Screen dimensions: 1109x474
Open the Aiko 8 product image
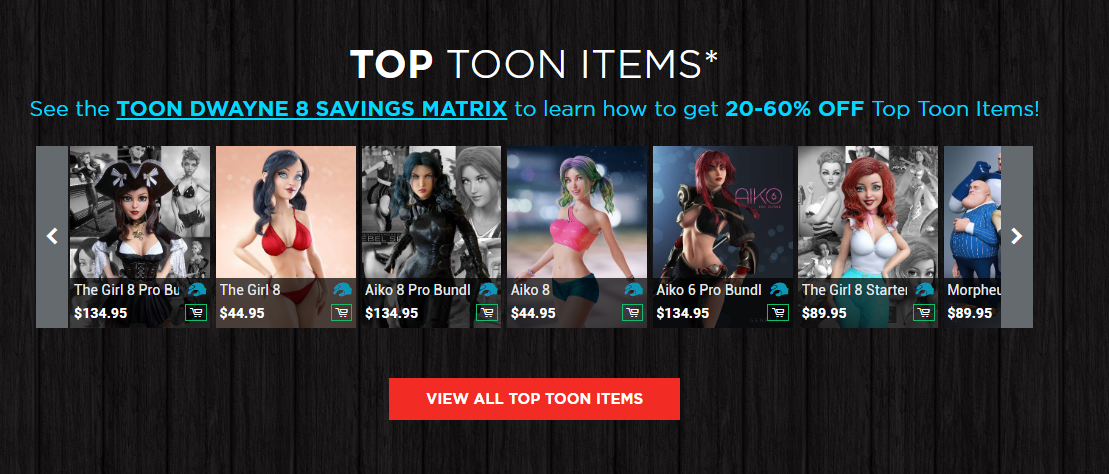click(577, 212)
